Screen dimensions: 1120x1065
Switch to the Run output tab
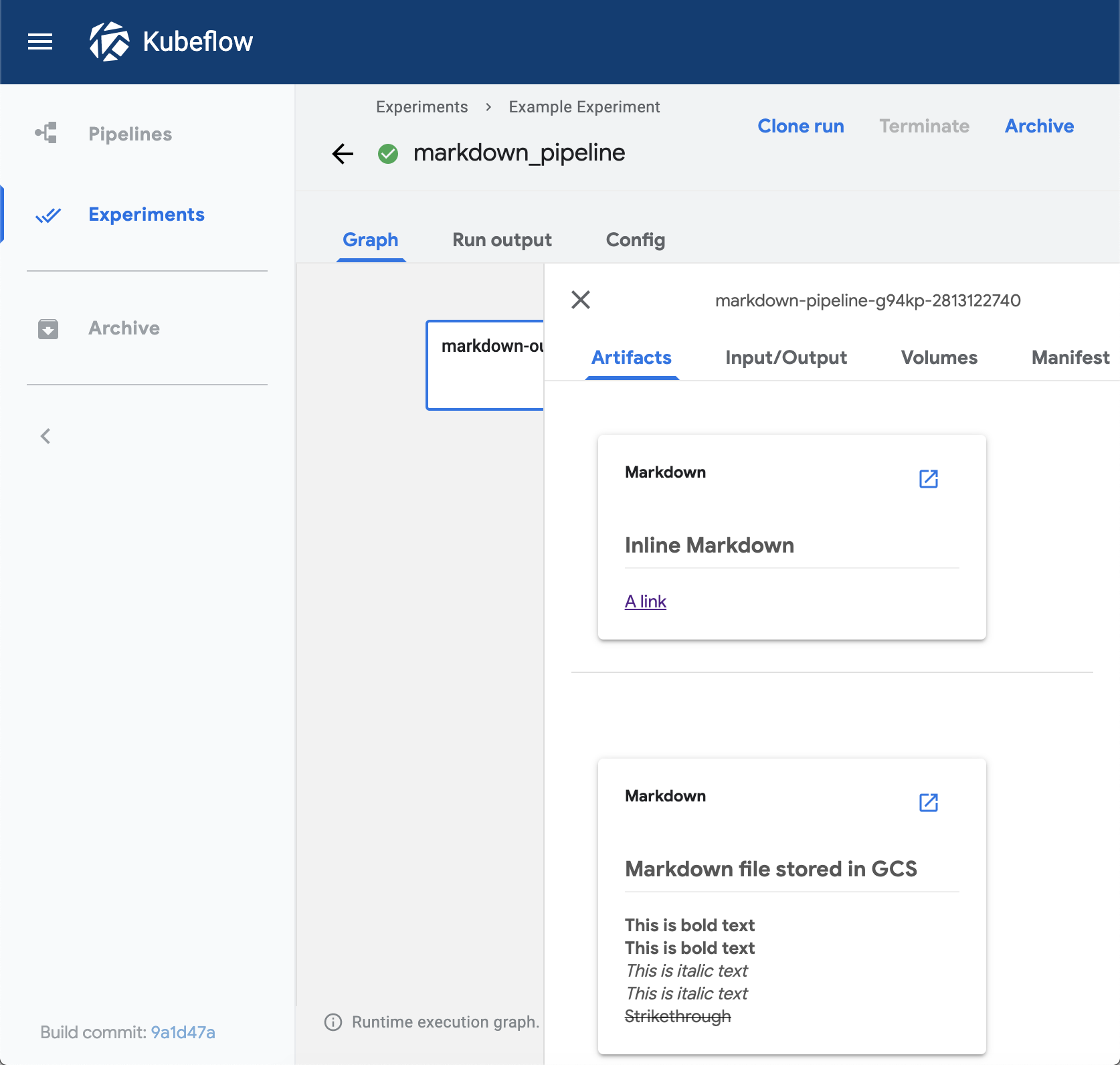click(501, 240)
